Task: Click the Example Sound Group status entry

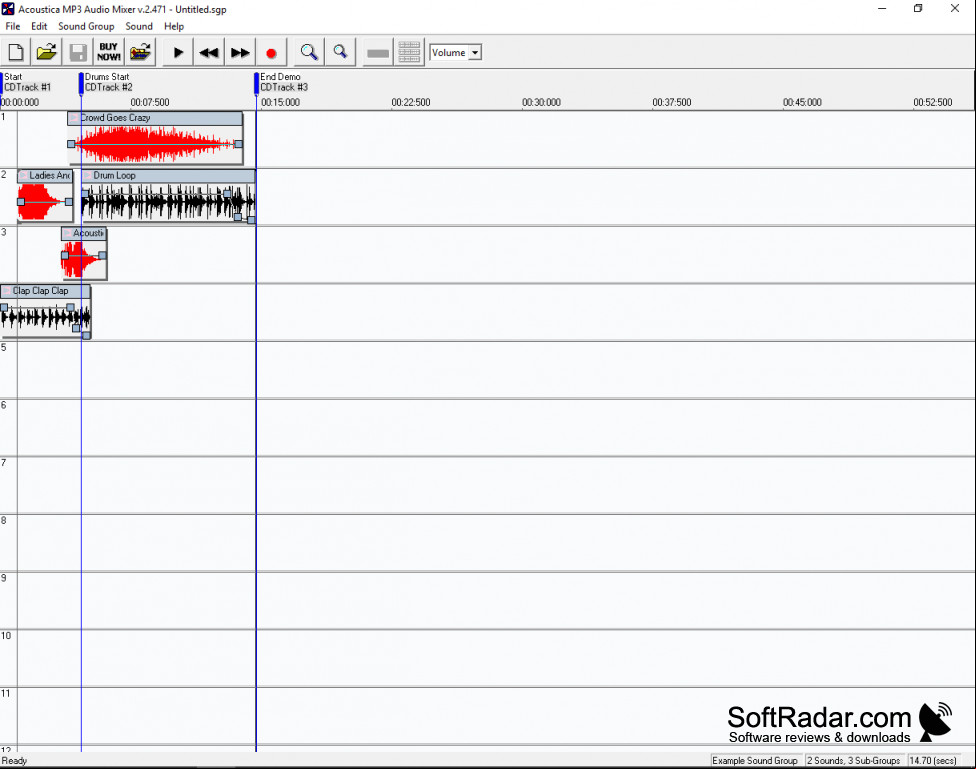Action: tap(755, 761)
